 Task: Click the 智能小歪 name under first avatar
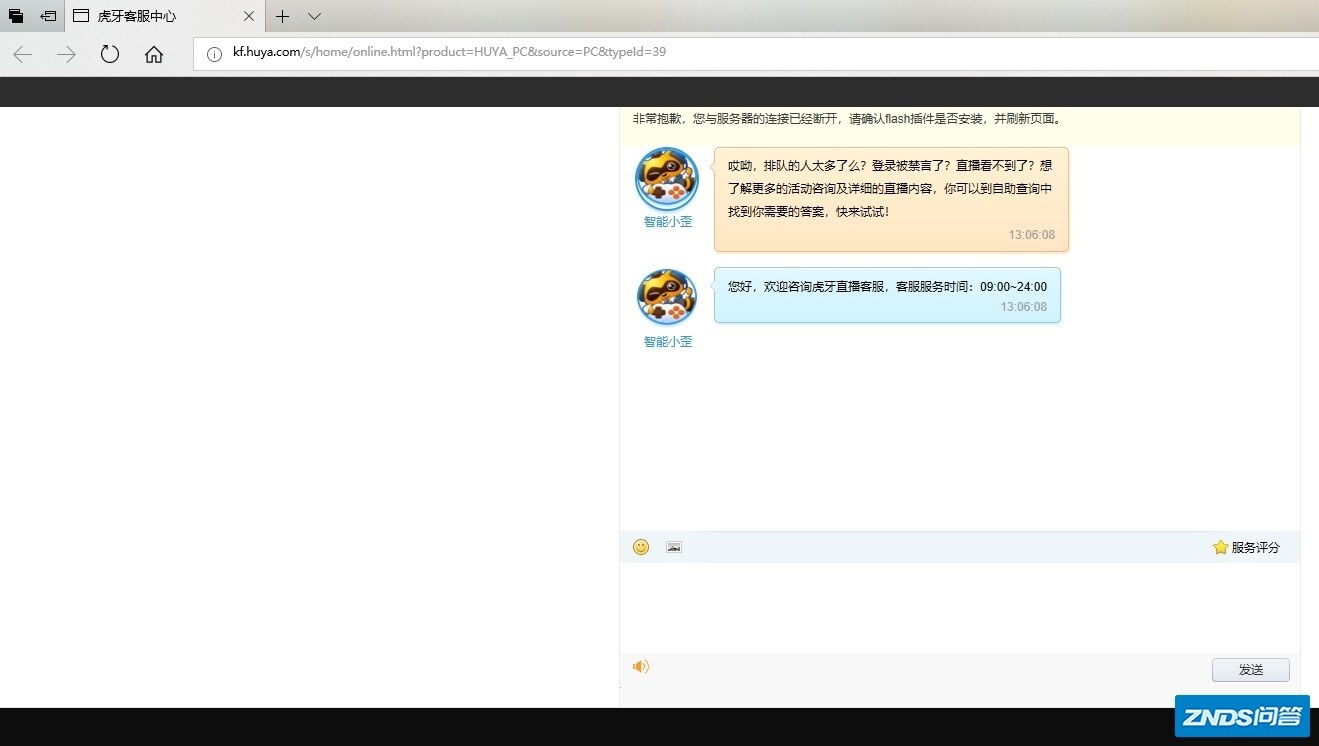tap(668, 222)
